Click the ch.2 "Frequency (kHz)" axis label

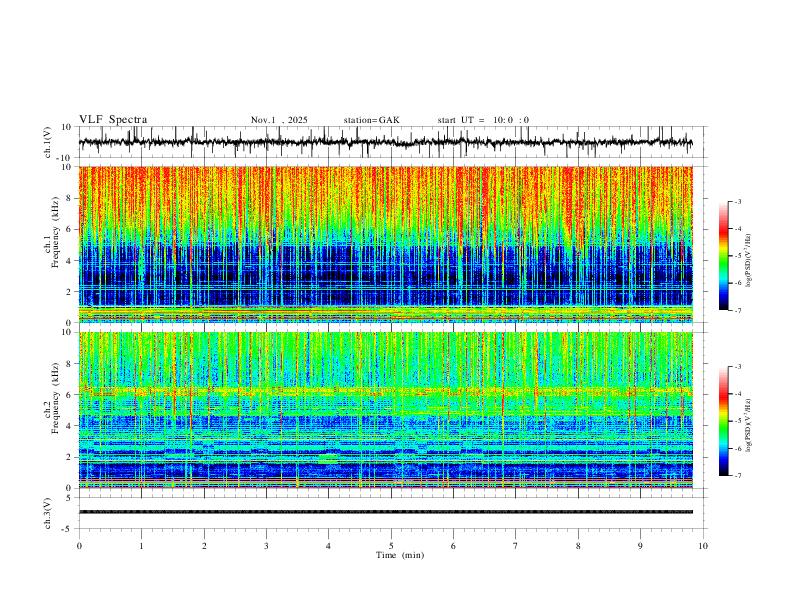pos(56,398)
